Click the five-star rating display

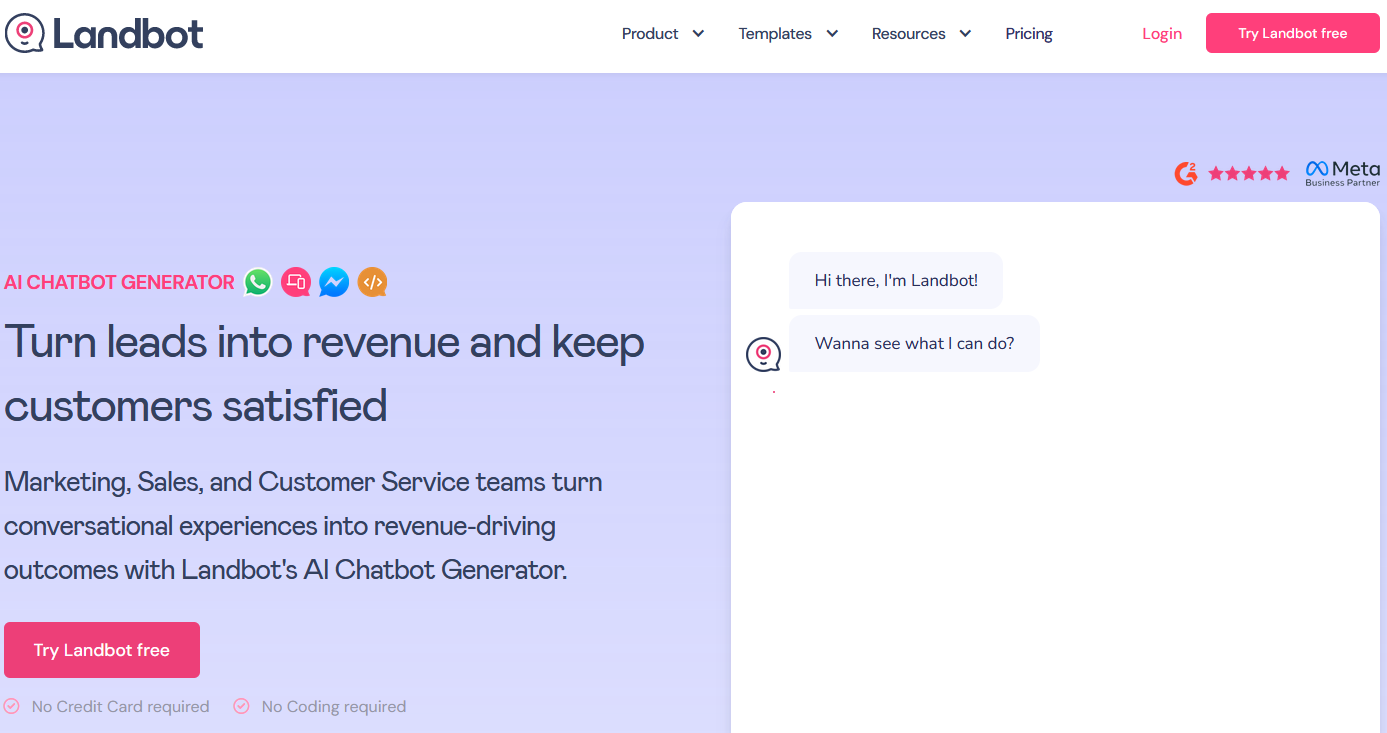coord(1249,173)
